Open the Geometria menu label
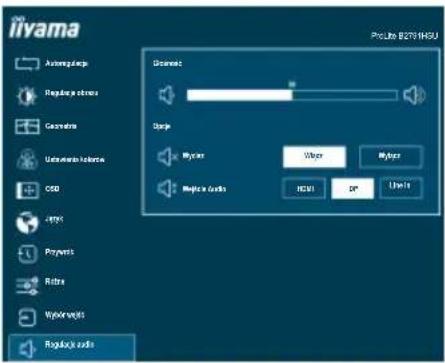The image size is (445, 363). click(61, 126)
